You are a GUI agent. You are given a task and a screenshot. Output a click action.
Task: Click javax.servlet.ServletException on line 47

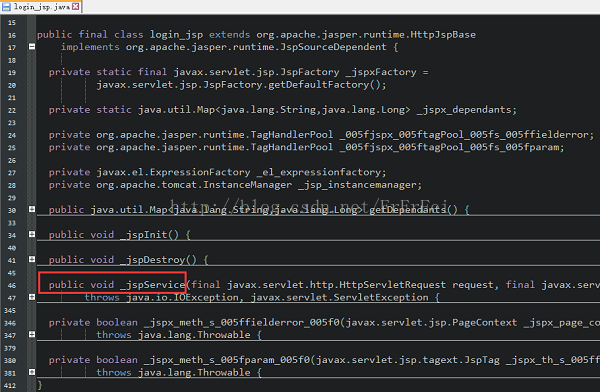click(x=339, y=297)
